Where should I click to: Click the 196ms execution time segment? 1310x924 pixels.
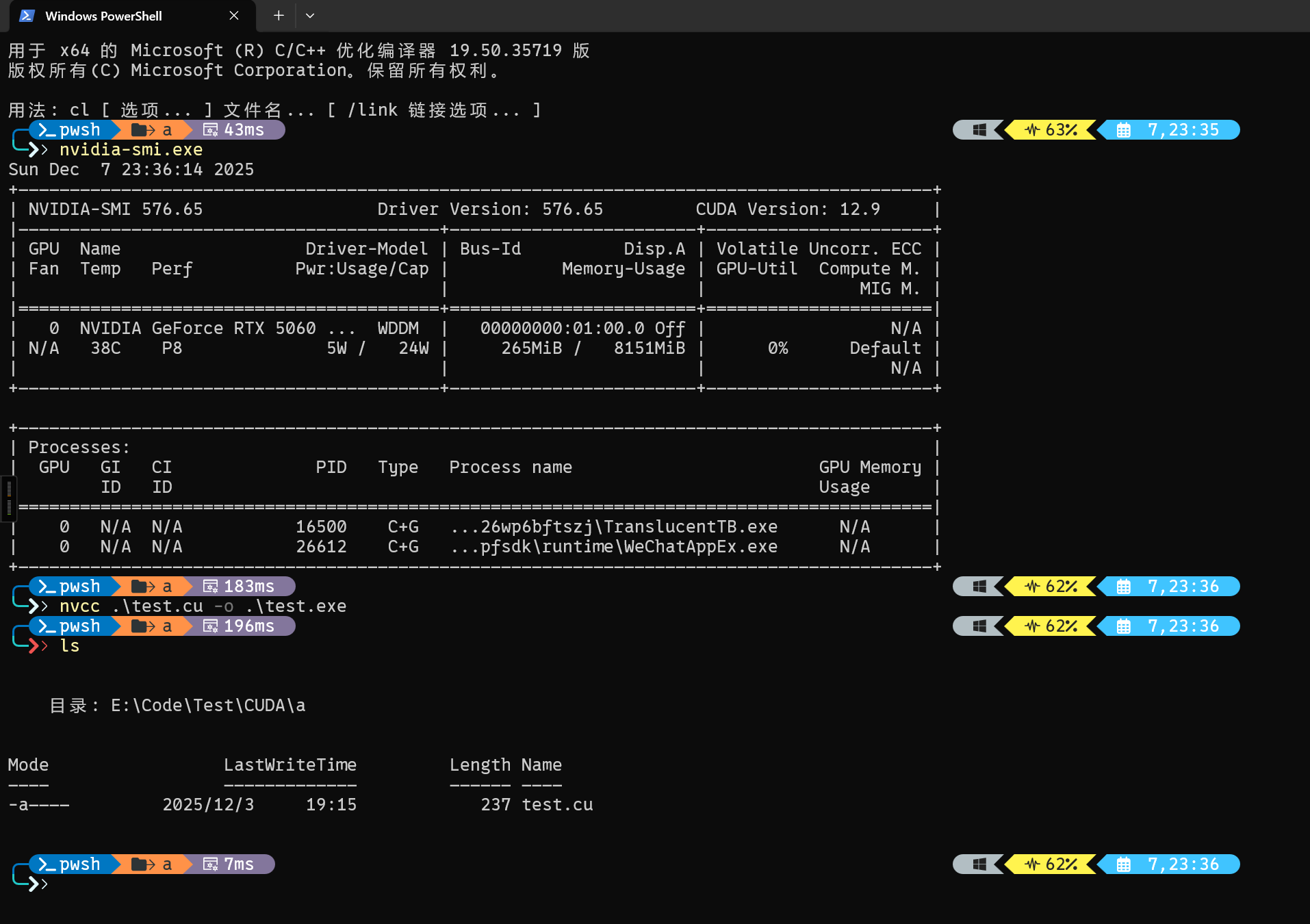pos(240,626)
